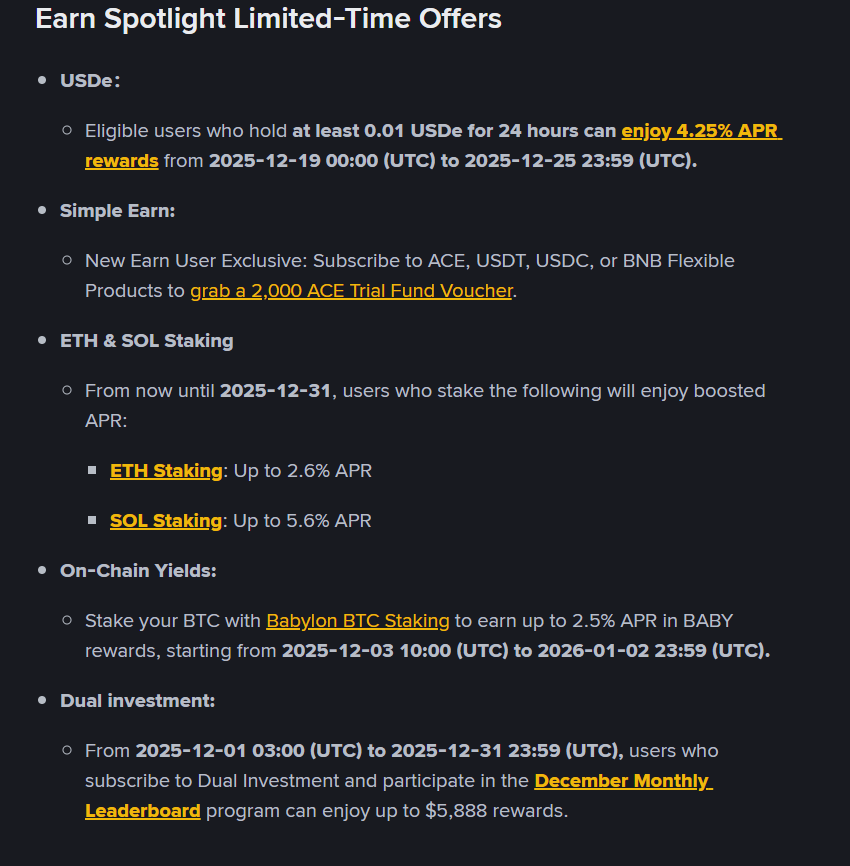Viewport: 850px width, 866px height.
Task: Click the Earn Spotlight Limited-Time Offers heading
Action: click(268, 19)
